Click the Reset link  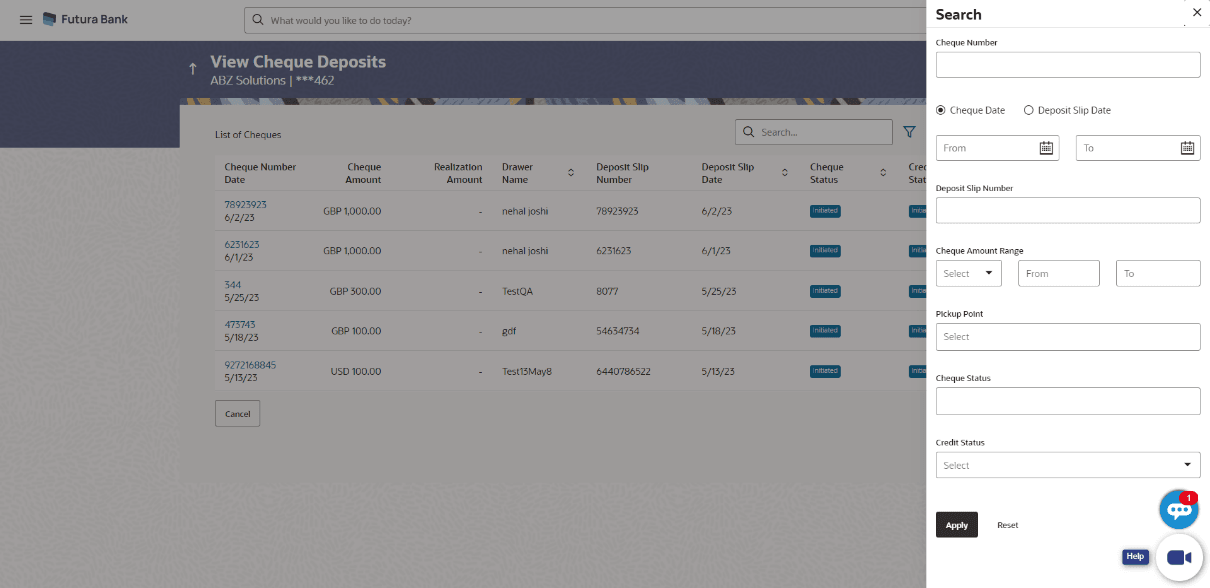pyautogui.click(x=1008, y=525)
